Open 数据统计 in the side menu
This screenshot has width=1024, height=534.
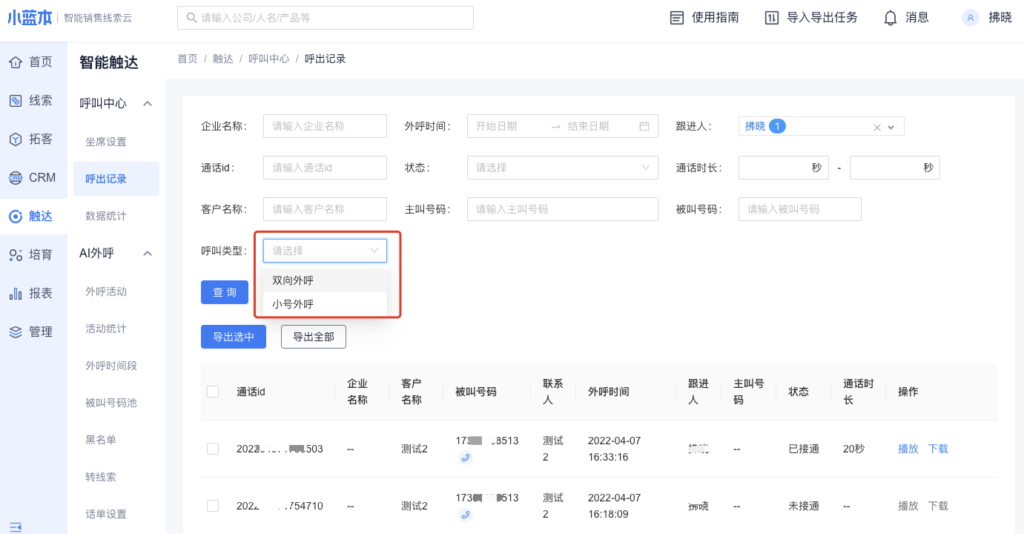pyautogui.click(x=106, y=216)
